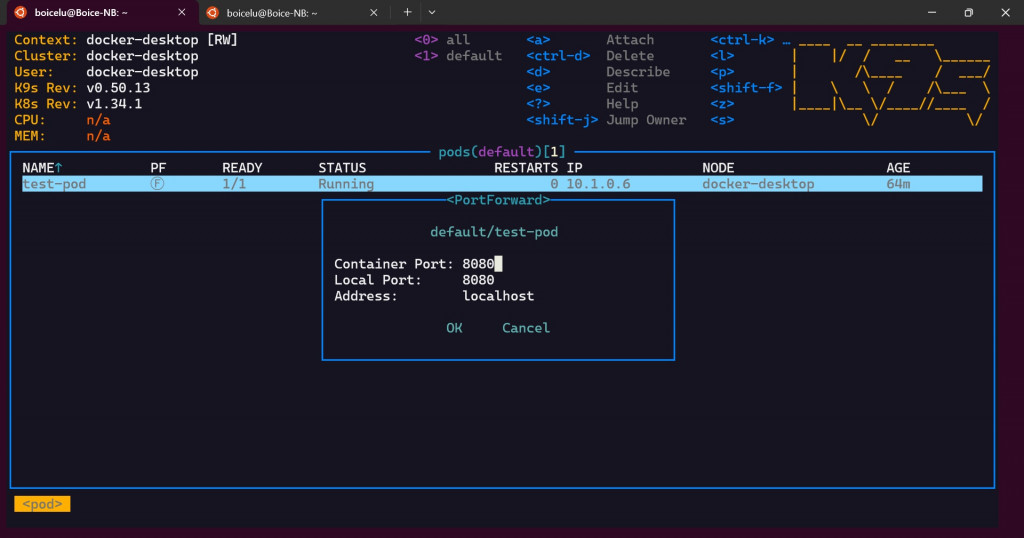The height and width of the screenshot is (538, 1024).
Task: Select the <0> all namespace shortcut
Action: 442,40
